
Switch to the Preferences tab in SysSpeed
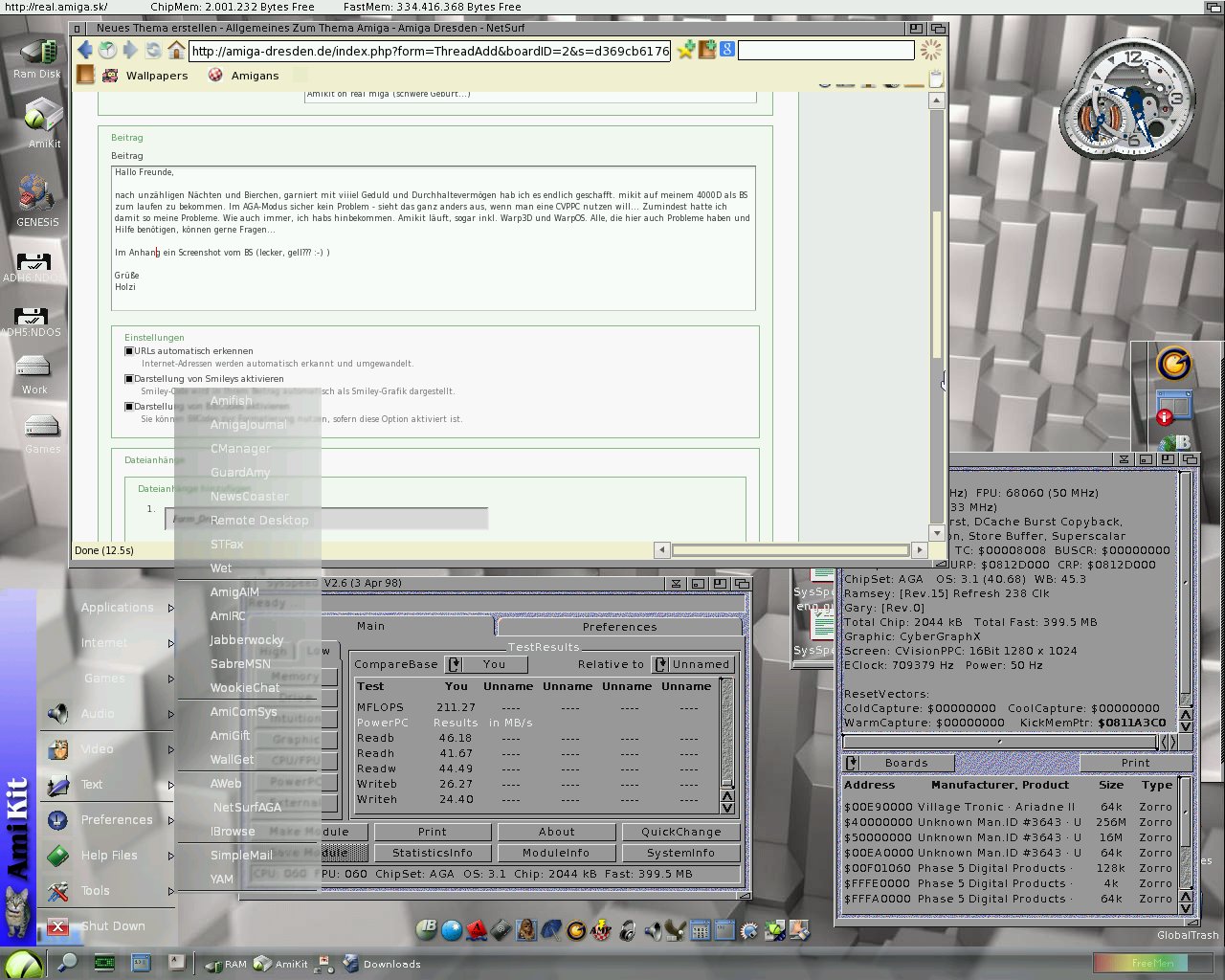(619, 627)
